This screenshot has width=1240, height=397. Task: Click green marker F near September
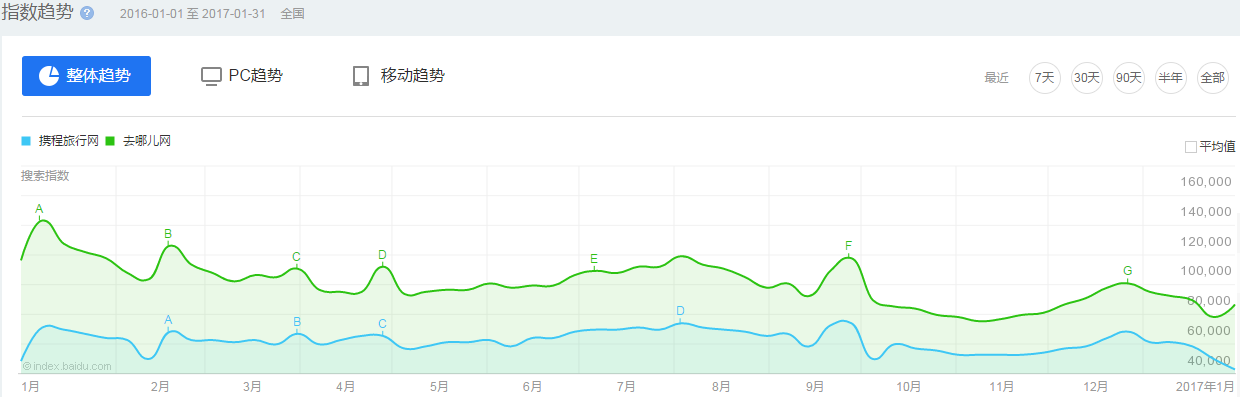click(x=848, y=246)
